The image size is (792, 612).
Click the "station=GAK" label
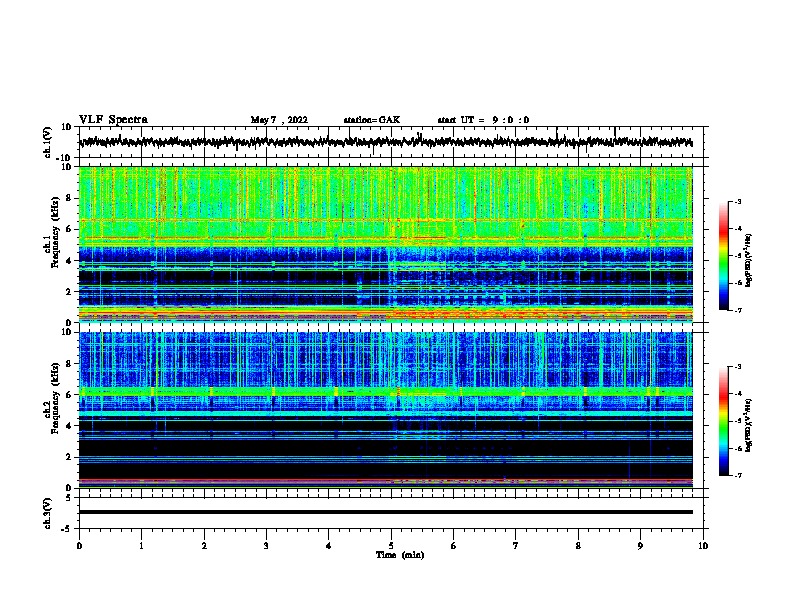[x=372, y=120]
